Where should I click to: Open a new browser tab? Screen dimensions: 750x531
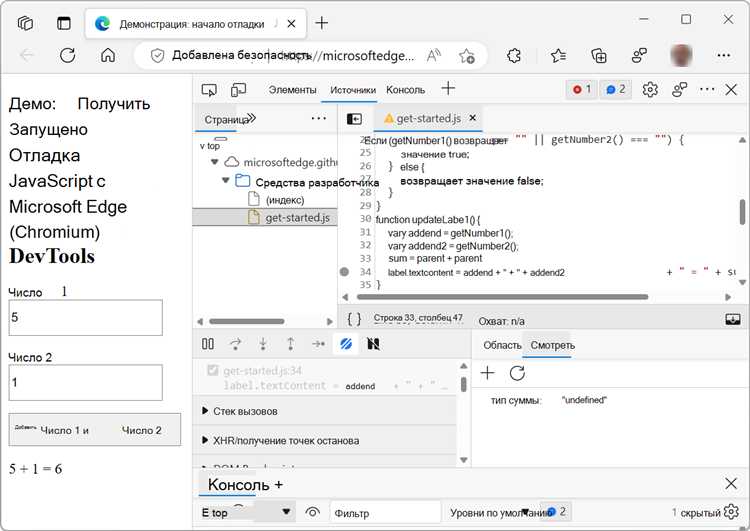click(x=322, y=22)
